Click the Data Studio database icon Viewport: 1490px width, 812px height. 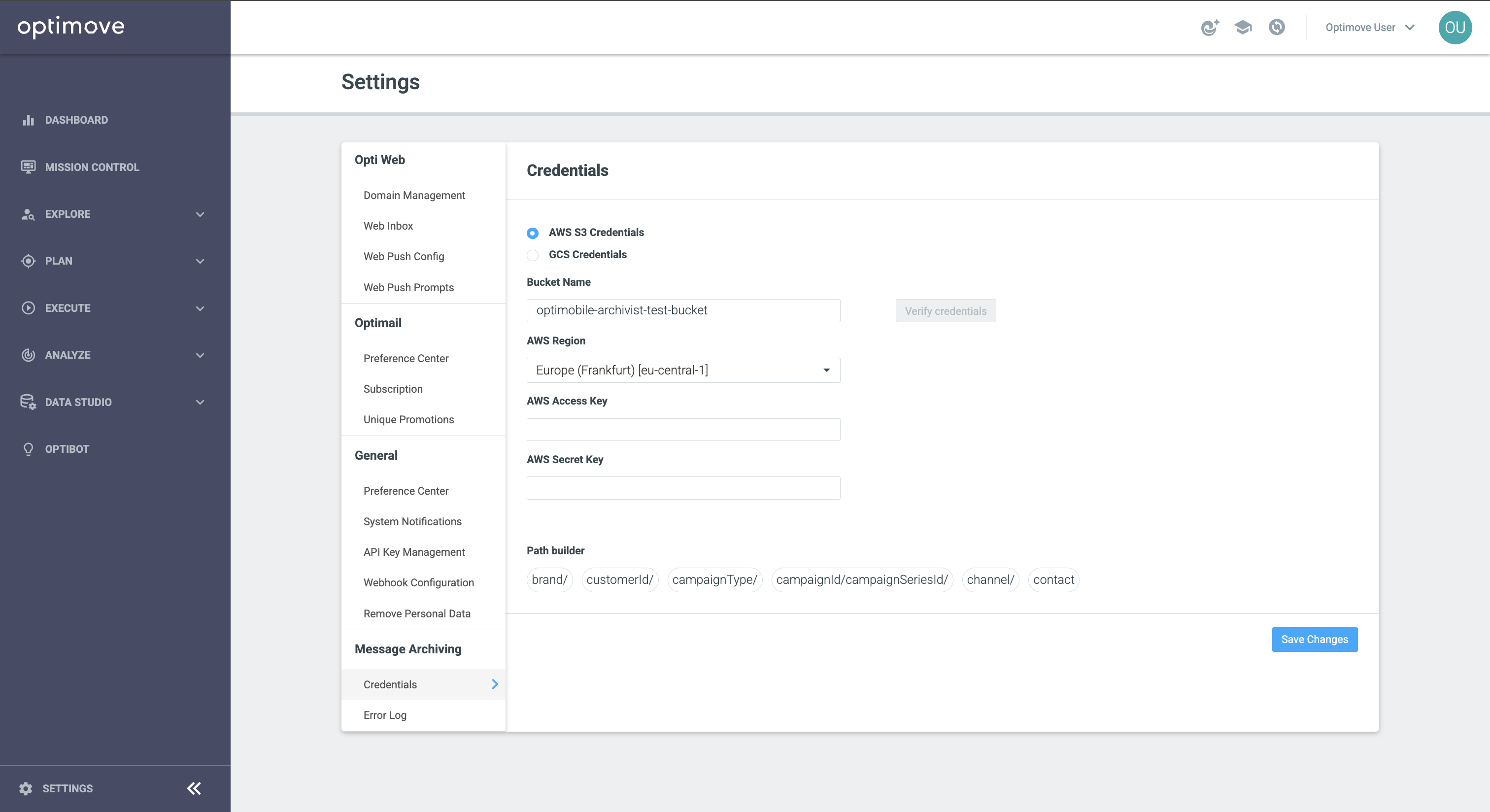tap(28, 402)
